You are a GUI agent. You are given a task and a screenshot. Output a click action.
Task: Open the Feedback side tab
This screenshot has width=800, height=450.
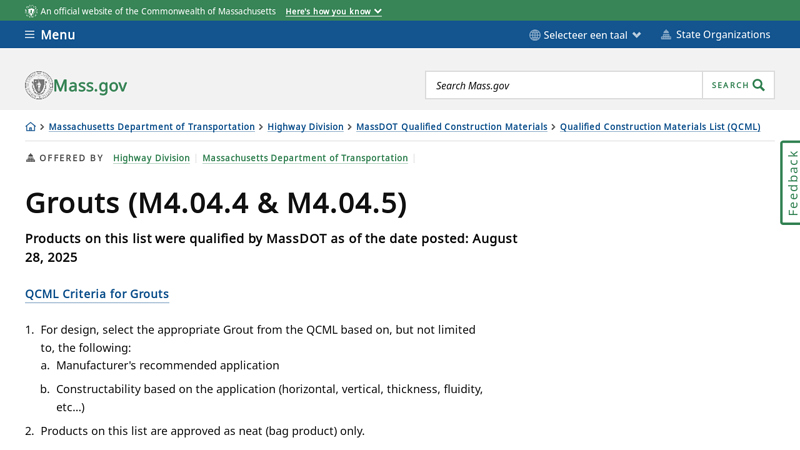[791, 182]
